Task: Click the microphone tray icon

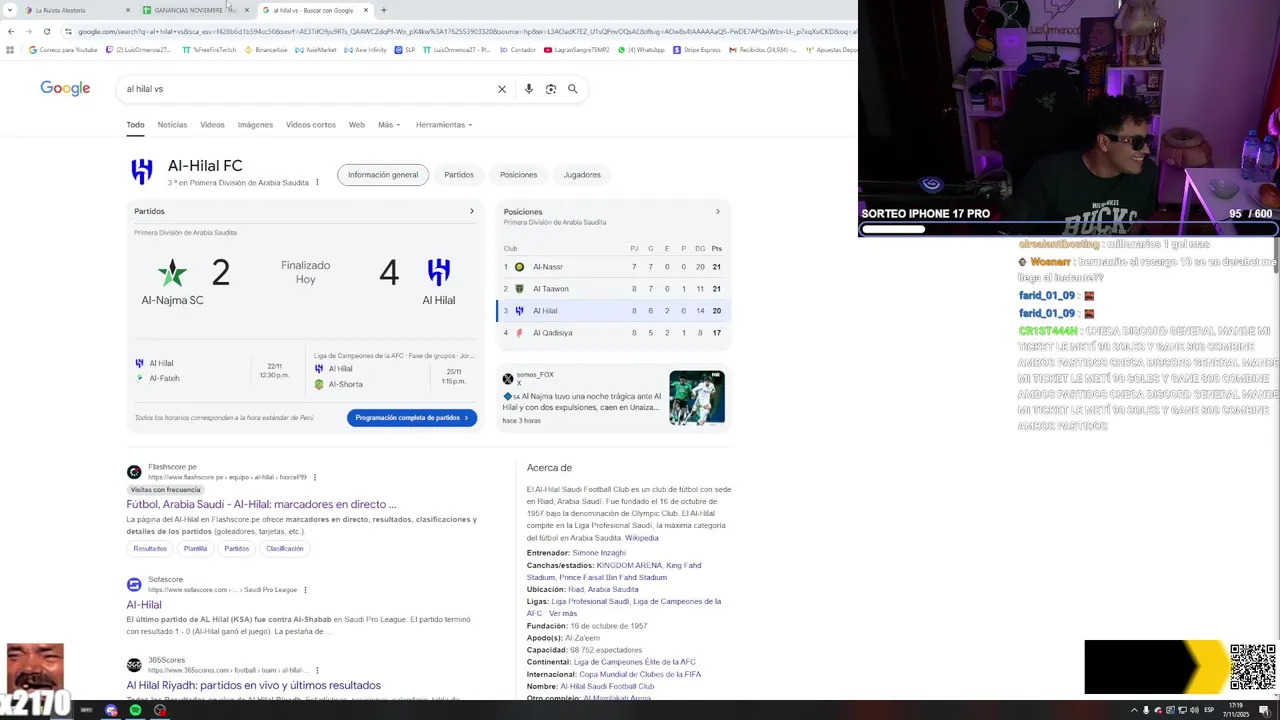Action: coord(1146,710)
